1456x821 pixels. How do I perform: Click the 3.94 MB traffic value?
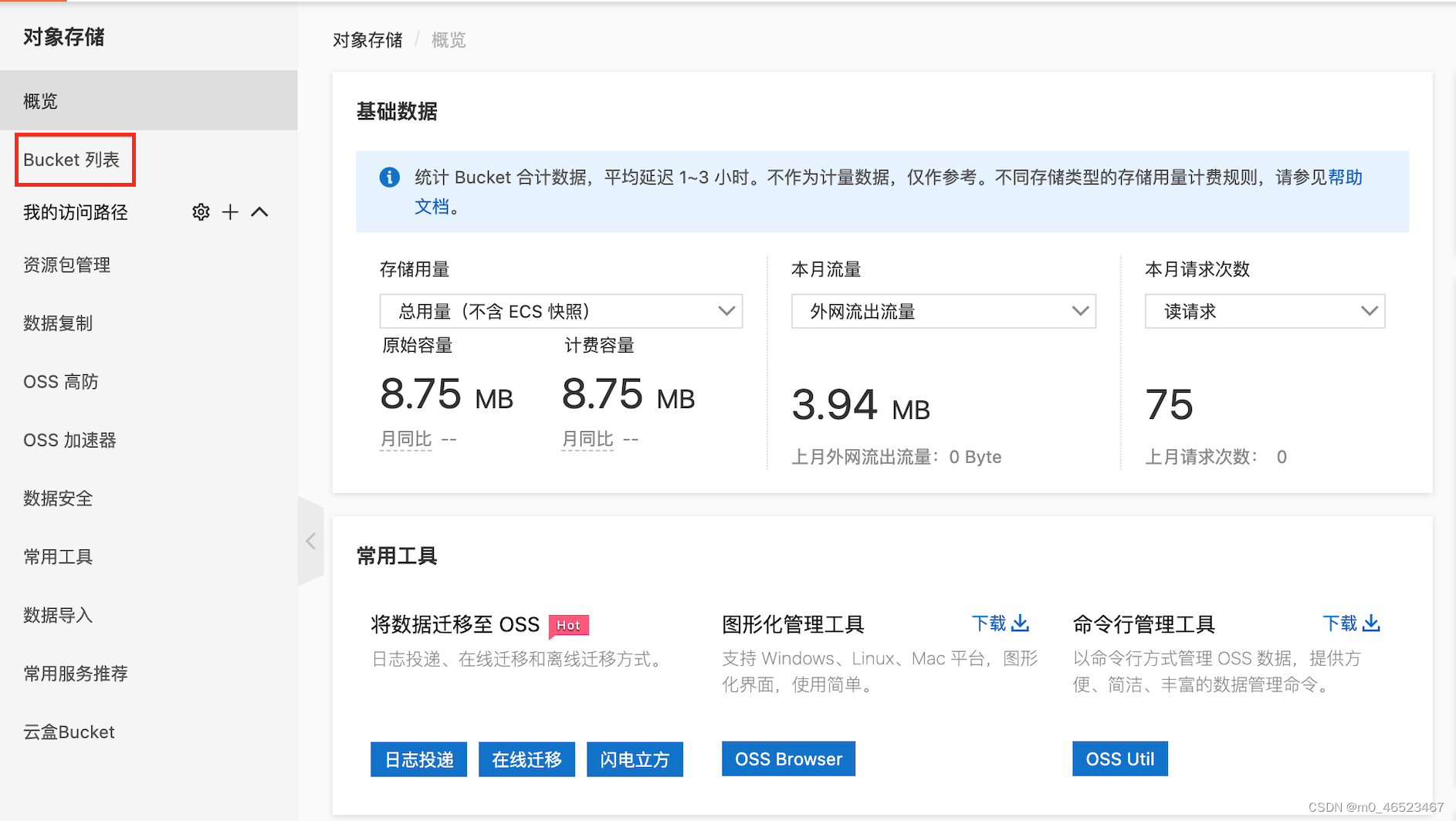861,405
